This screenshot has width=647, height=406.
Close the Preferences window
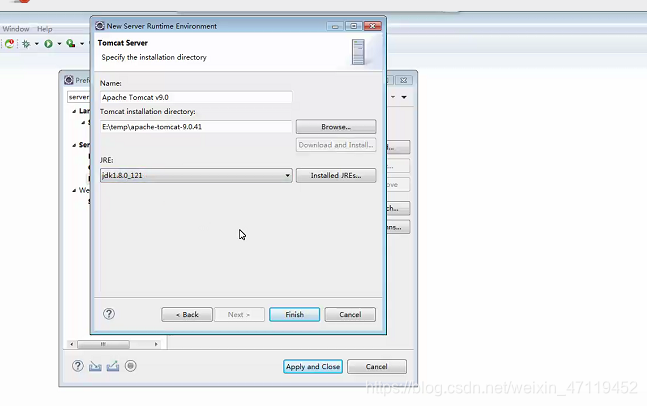(x=404, y=80)
